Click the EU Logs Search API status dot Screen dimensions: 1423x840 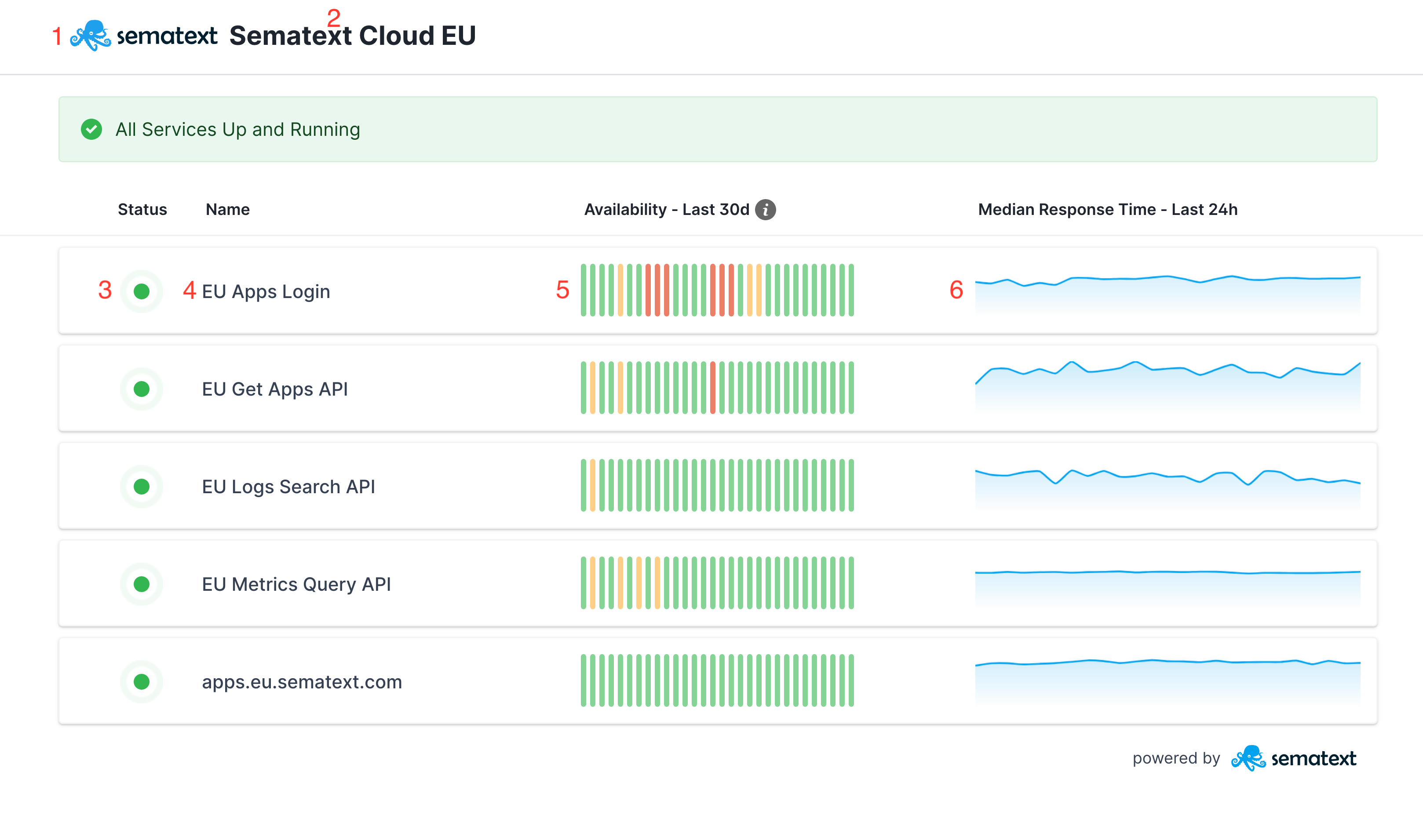[x=142, y=486]
